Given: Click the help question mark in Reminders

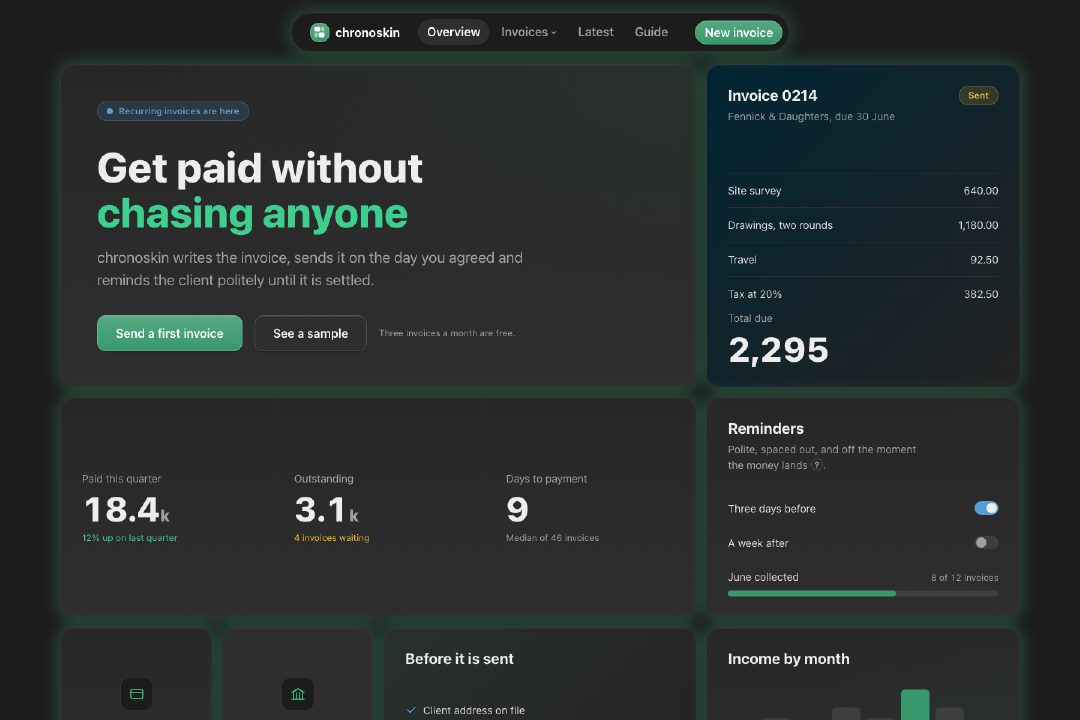Looking at the screenshot, I should (x=817, y=465).
